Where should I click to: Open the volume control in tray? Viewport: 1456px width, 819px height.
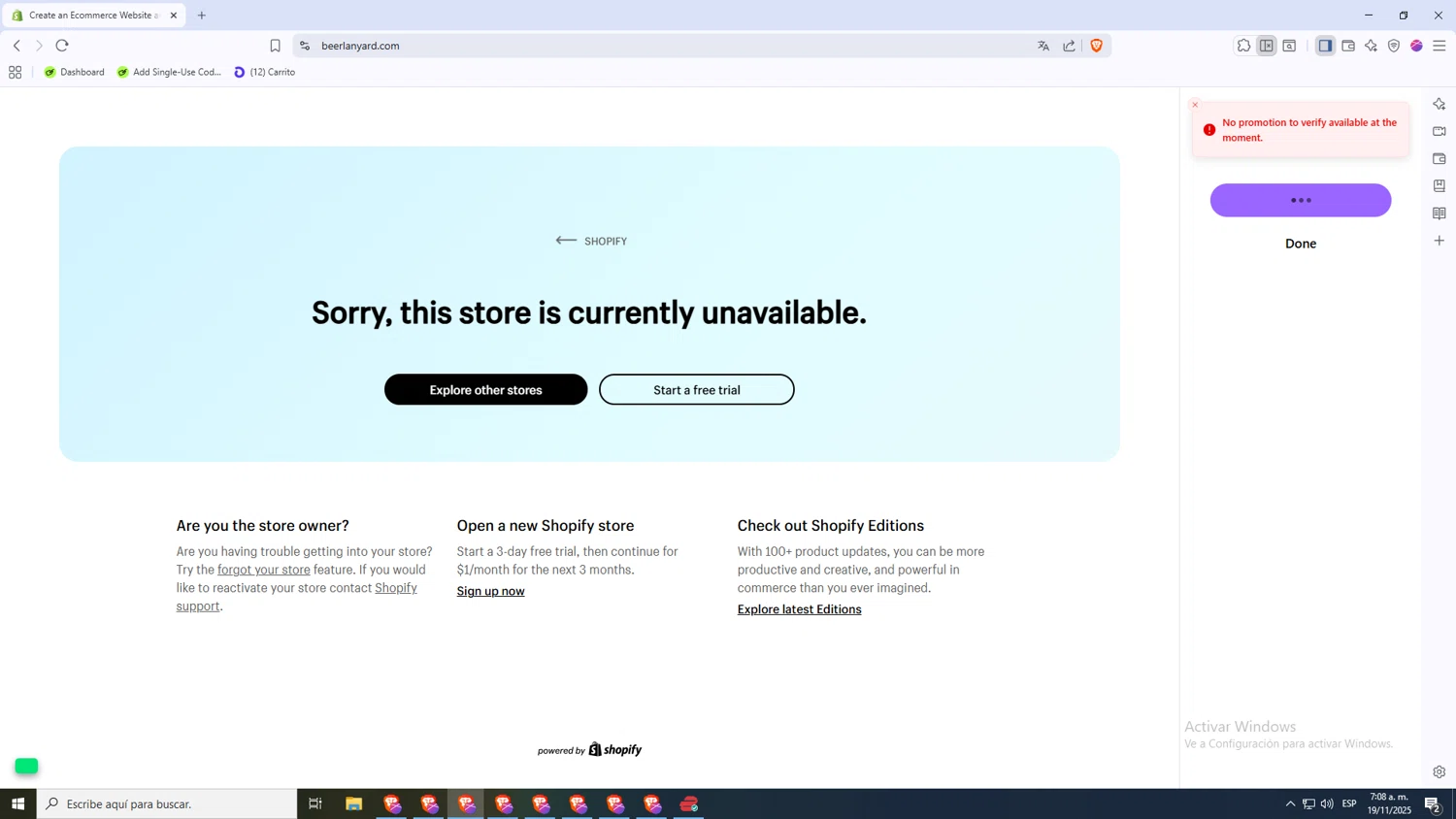(x=1327, y=803)
